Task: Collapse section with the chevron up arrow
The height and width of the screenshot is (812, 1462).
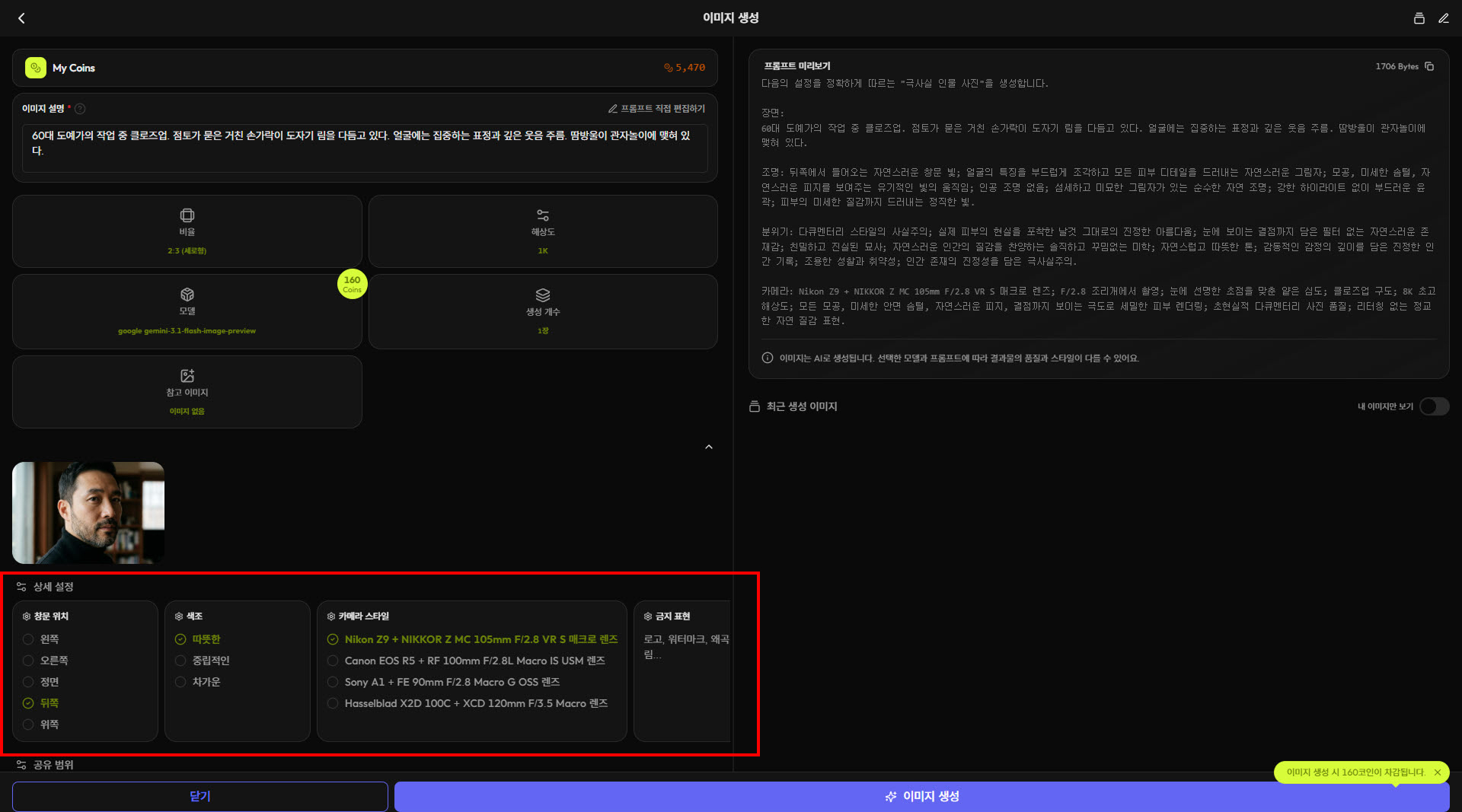Action: [708, 447]
